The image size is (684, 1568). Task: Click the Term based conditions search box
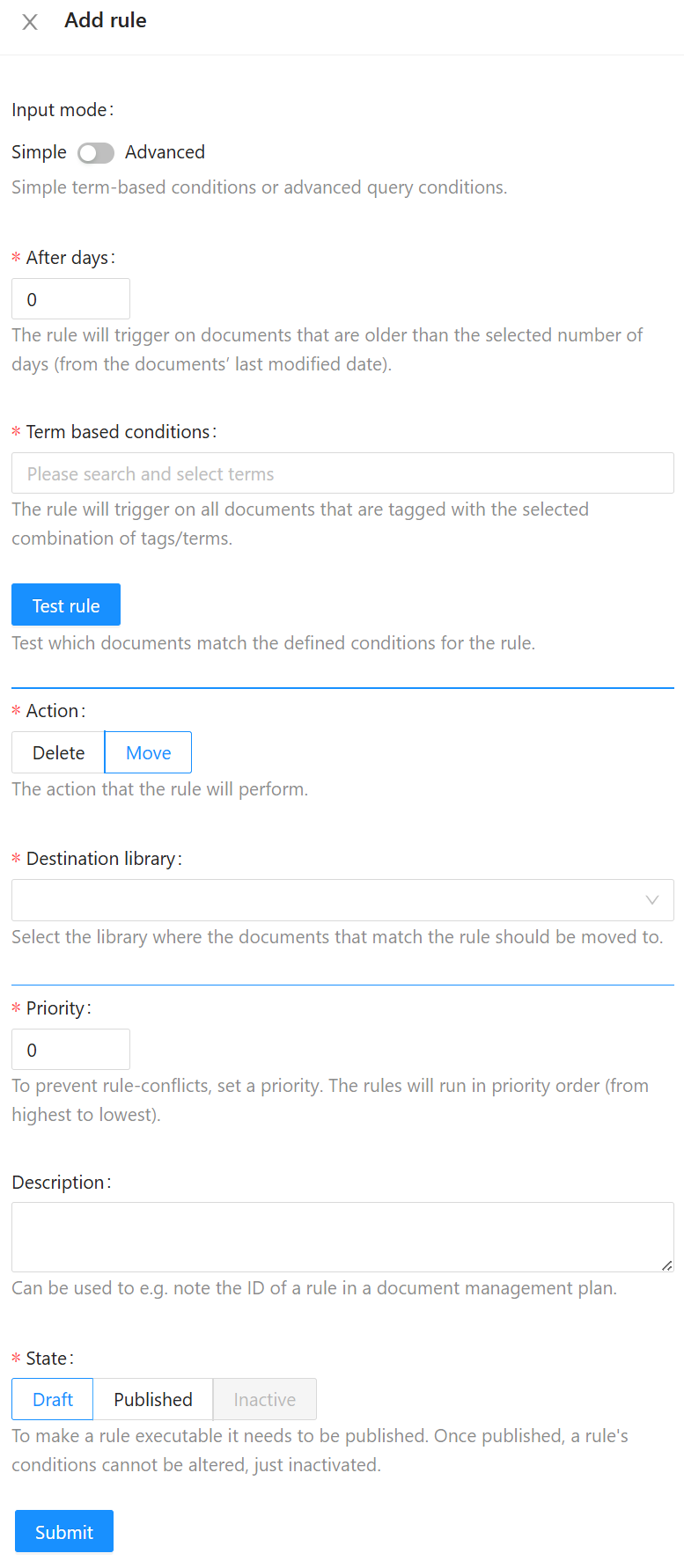pos(342,473)
